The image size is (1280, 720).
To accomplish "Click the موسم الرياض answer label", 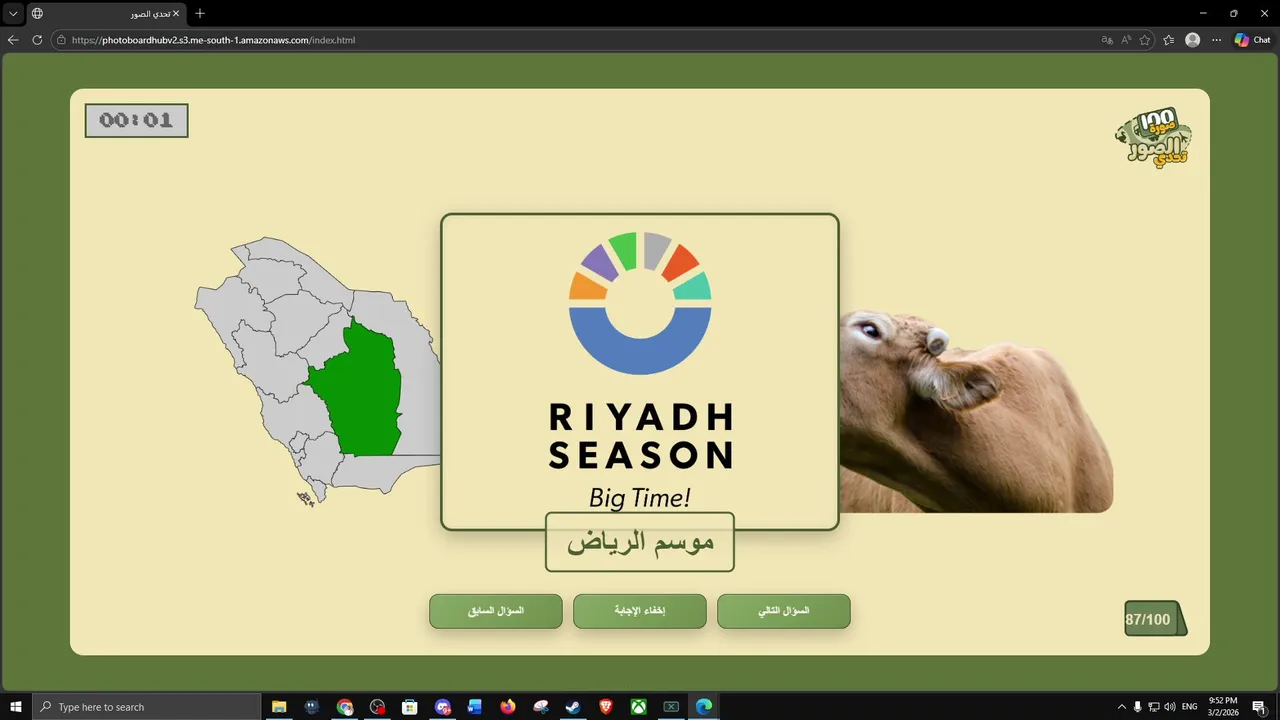I will tap(640, 542).
